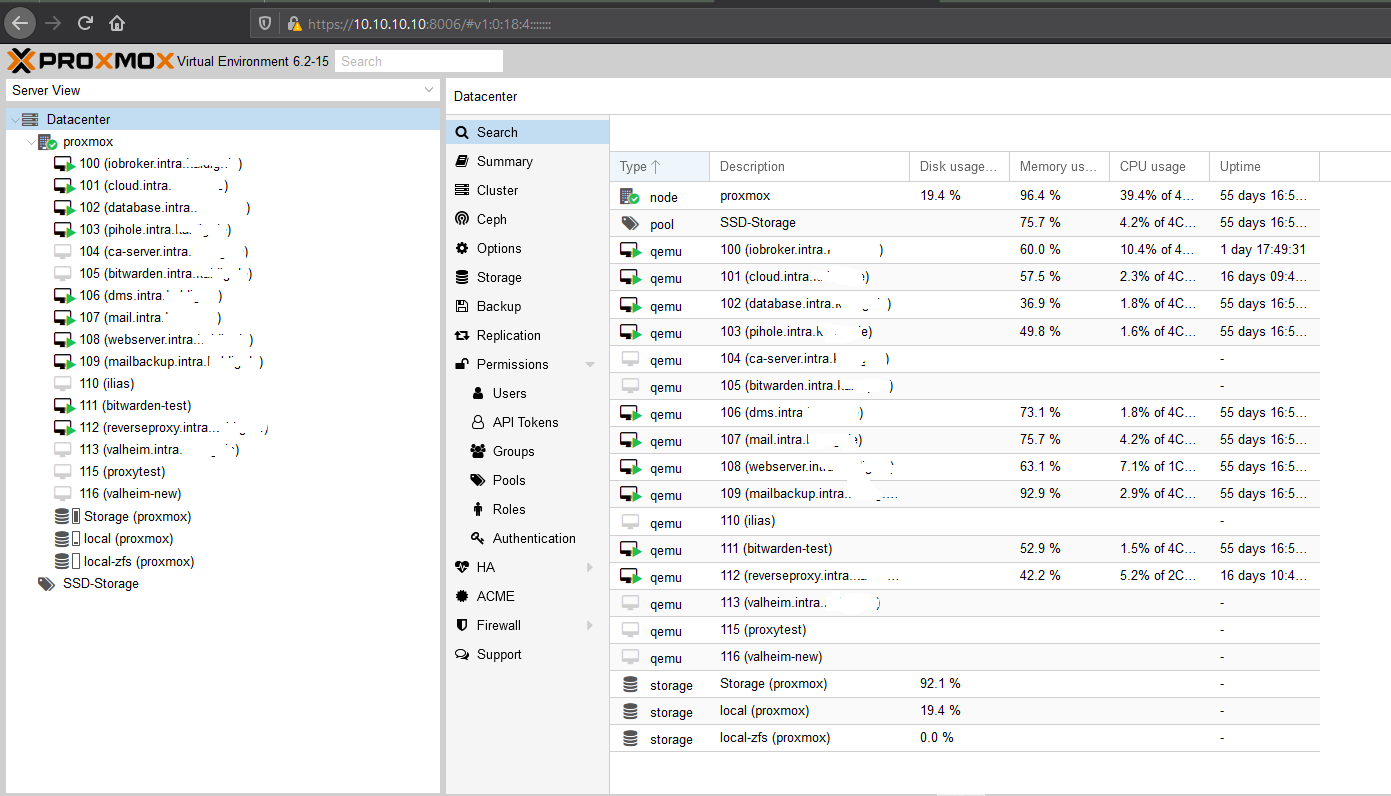Select Storage (proxmox) in tree

click(x=223, y=516)
